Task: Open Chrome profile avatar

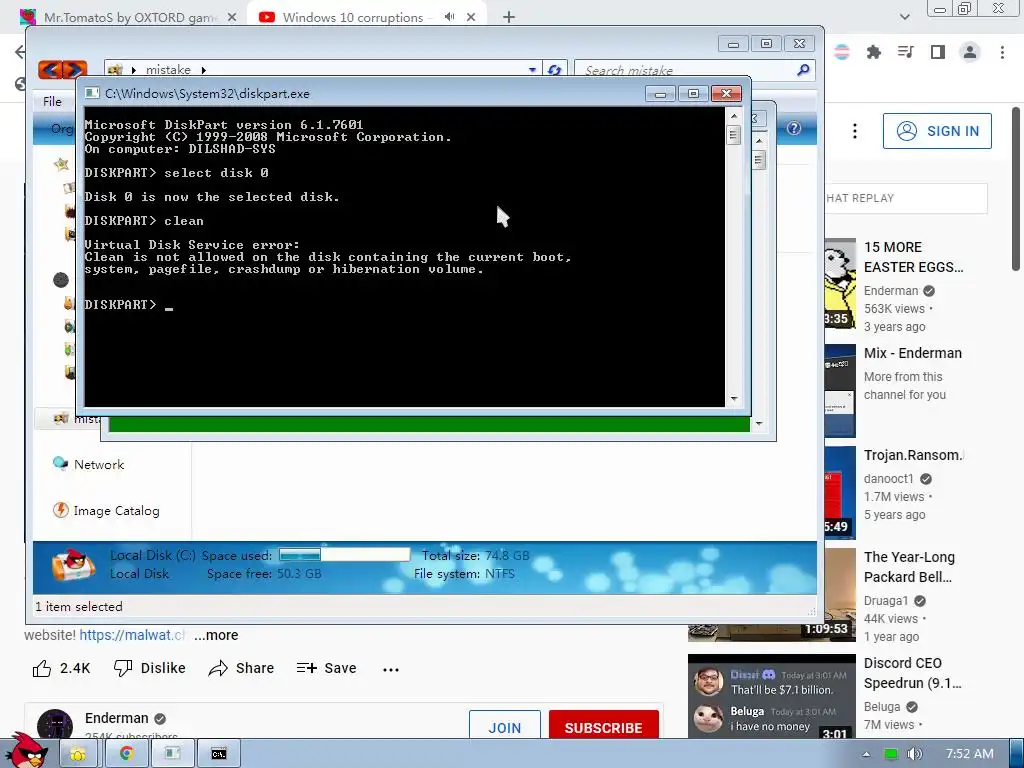Action: (x=970, y=52)
